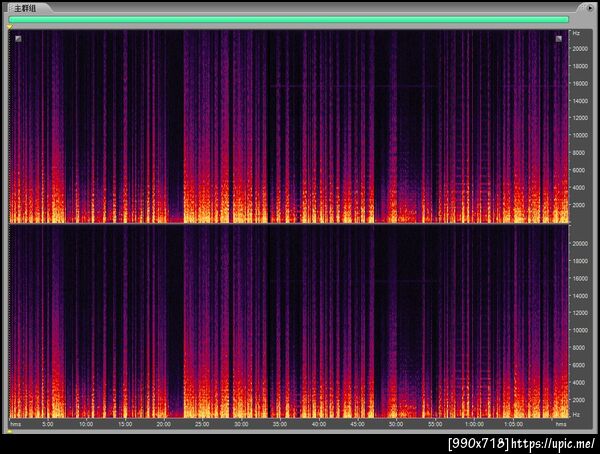The image size is (600, 454).
Task: Click inside the lower channel spectrogram display
Action: 289,321
